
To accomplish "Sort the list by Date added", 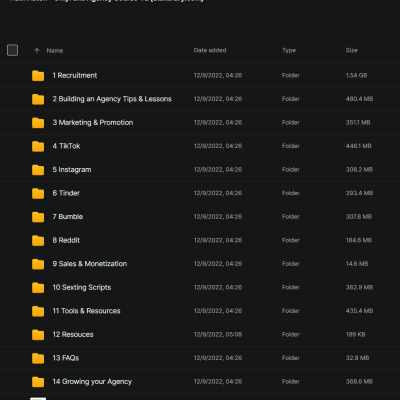I will click(x=210, y=50).
